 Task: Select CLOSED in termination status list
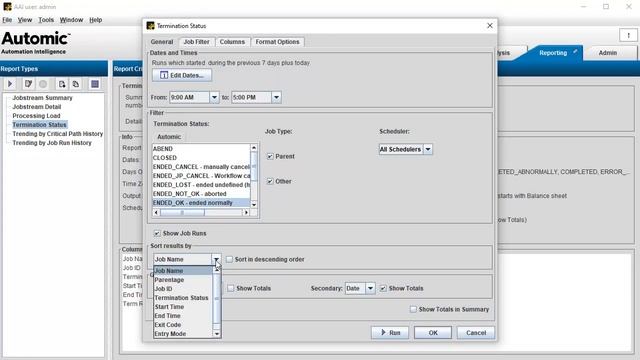(x=201, y=158)
